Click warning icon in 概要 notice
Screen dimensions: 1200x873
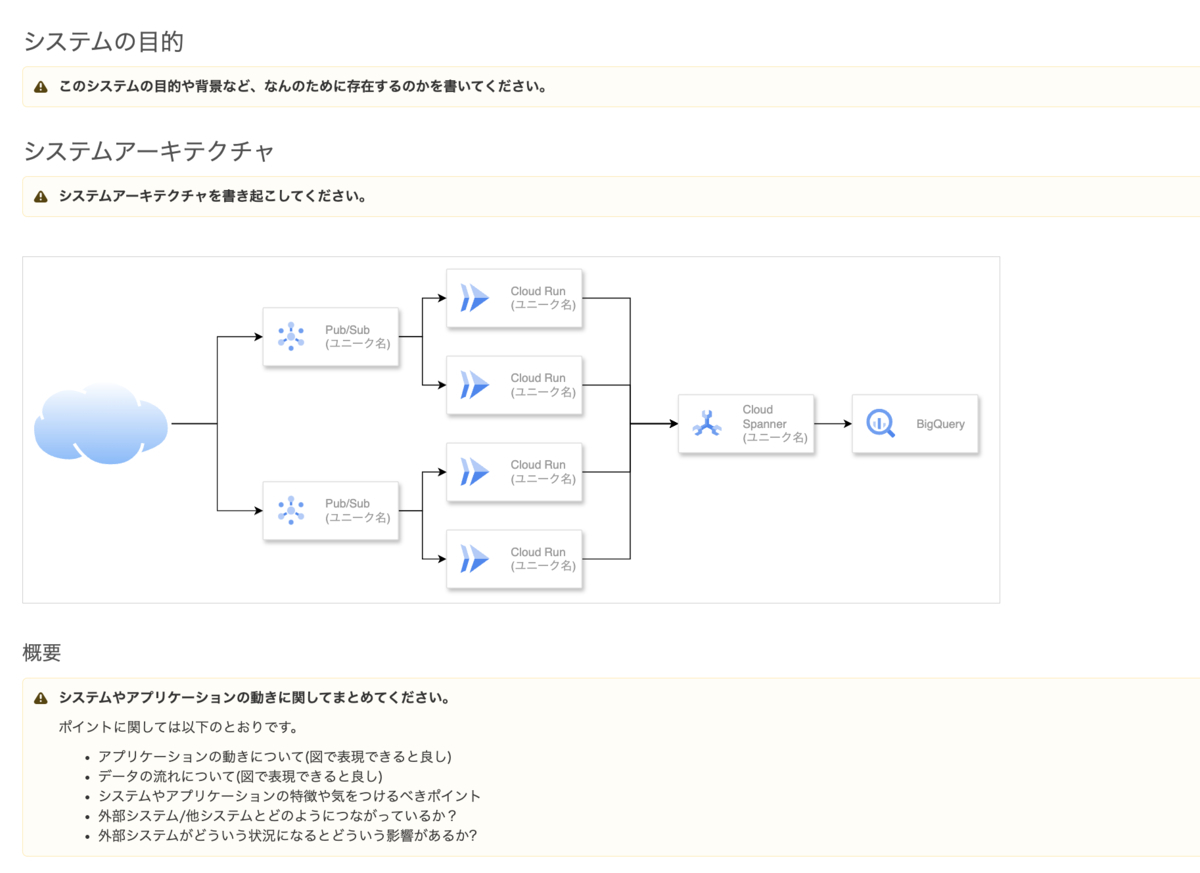coord(40,698)
